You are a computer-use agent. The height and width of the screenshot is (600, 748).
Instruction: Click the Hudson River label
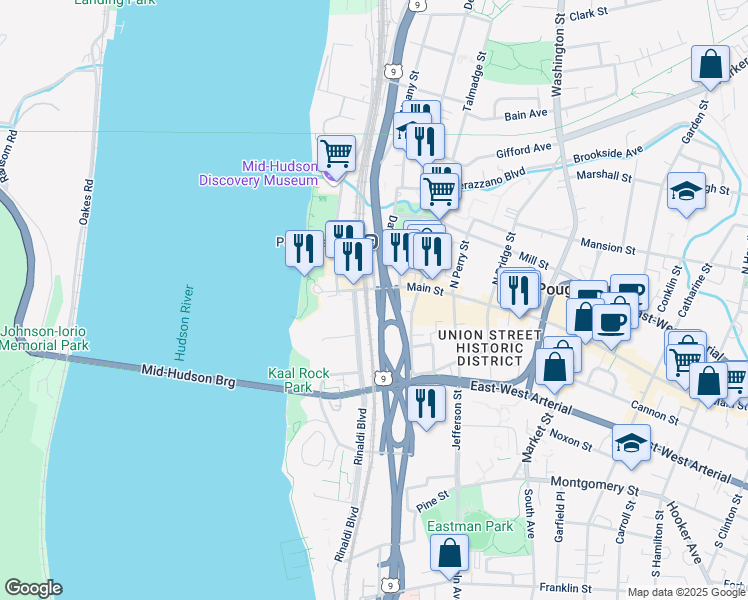coord(184,323)
